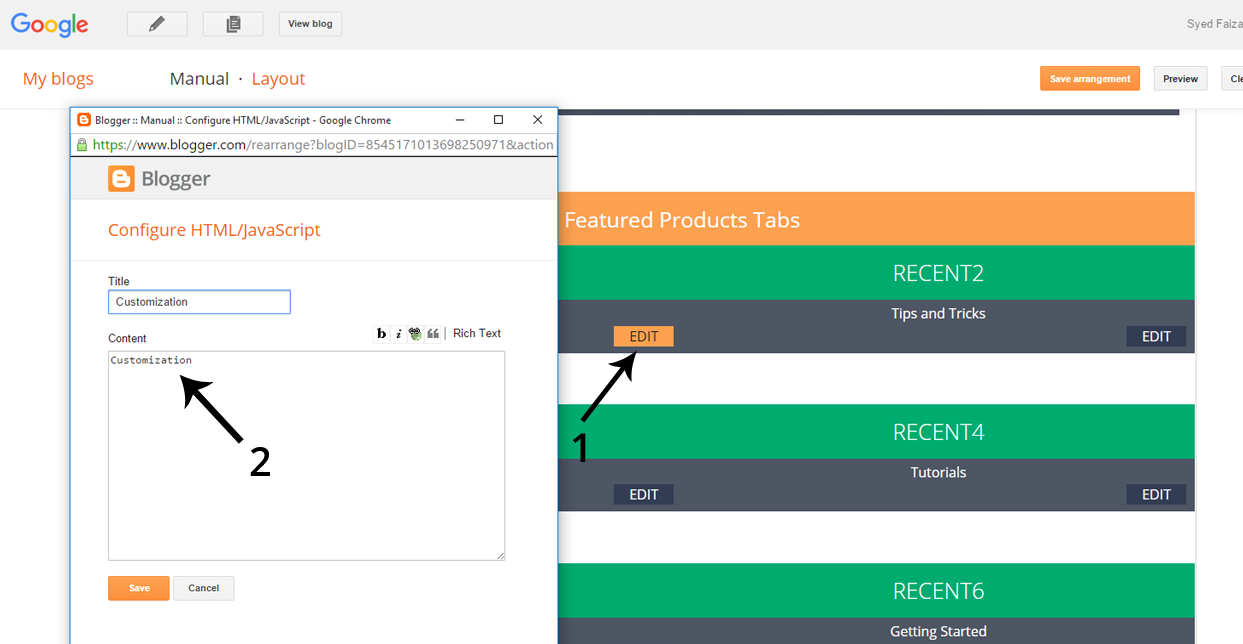Click the Title input field
Image resolution: width=1243 pixels, height=644 pixels.
coord(199,302)
